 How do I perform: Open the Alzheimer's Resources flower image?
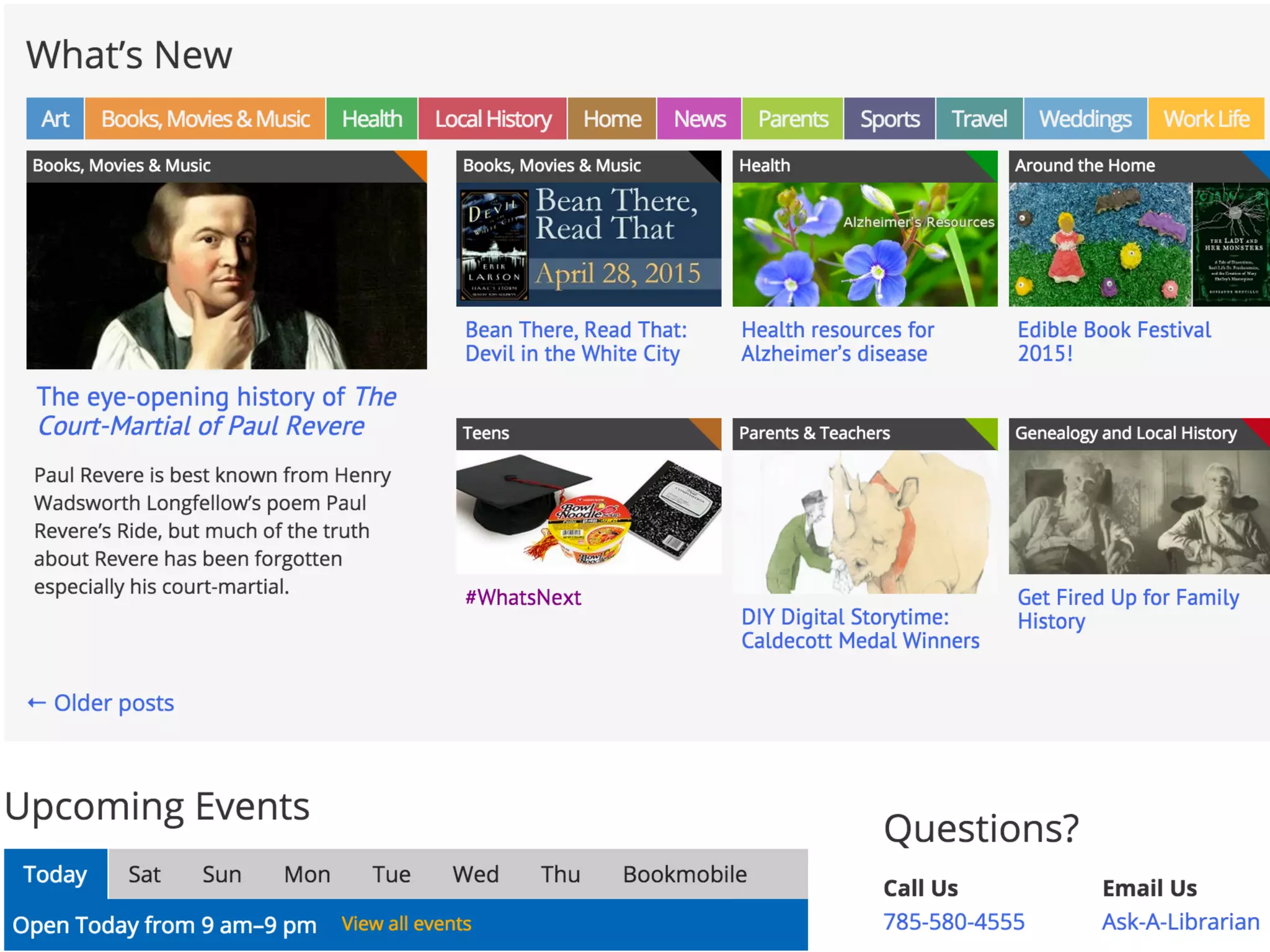(864, 244)
